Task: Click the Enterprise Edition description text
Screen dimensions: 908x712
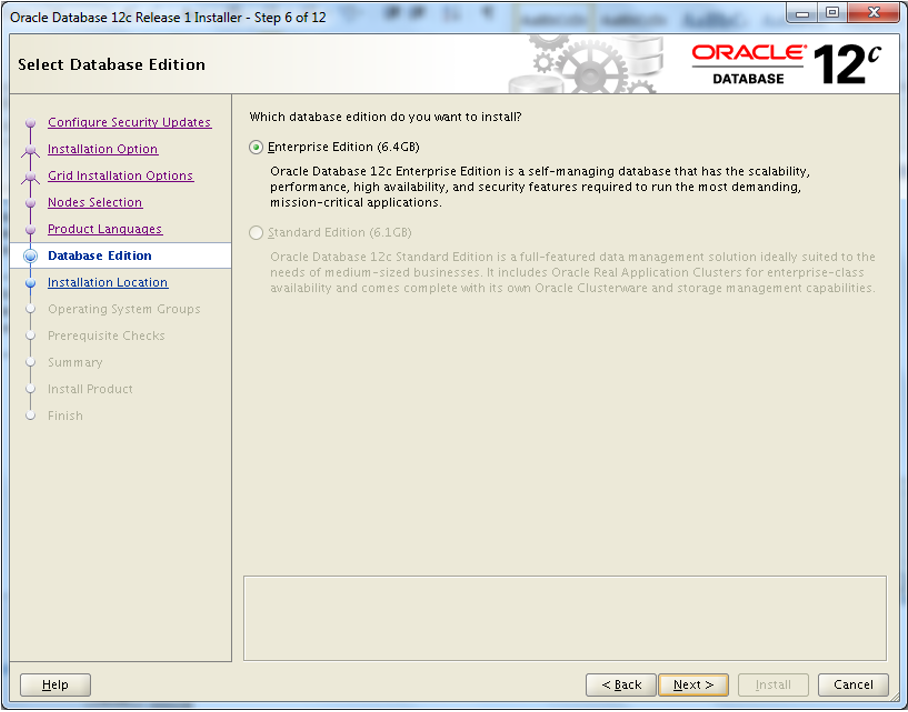Action: point(540,187)
